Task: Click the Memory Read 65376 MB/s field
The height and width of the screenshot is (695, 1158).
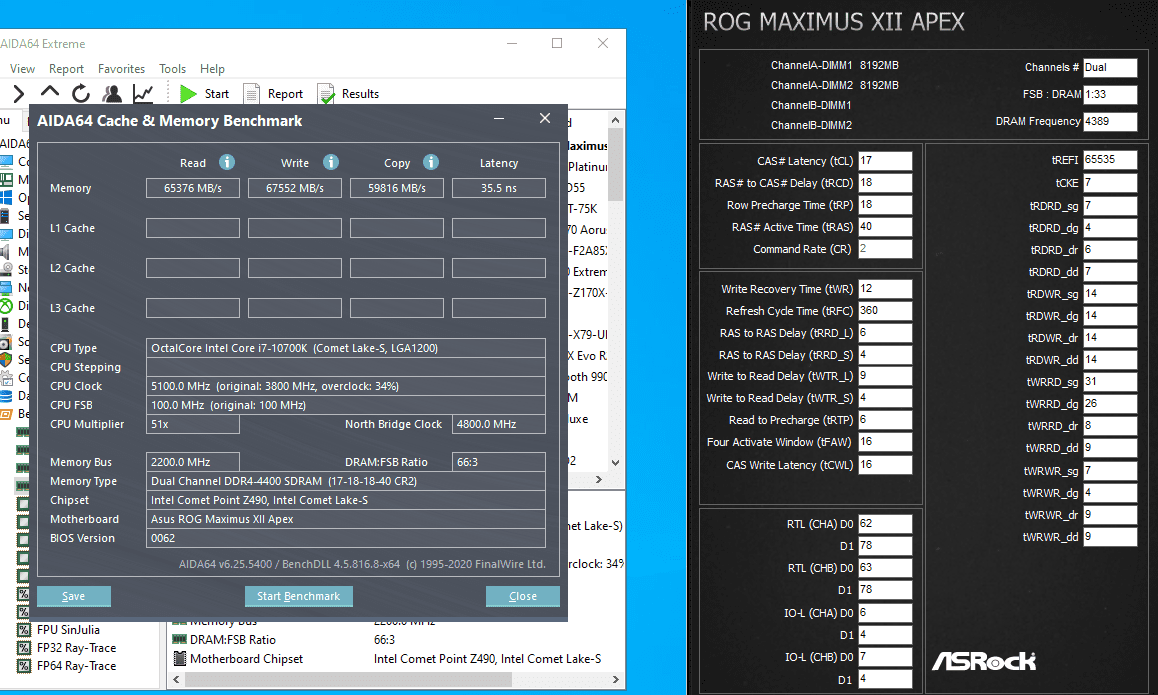Action: click(x=193, y=188)
